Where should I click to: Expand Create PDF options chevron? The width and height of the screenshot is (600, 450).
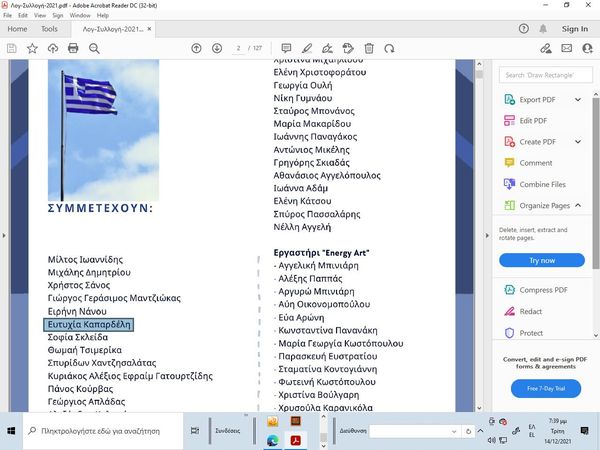pyautogui.click(x=578, y=142)
